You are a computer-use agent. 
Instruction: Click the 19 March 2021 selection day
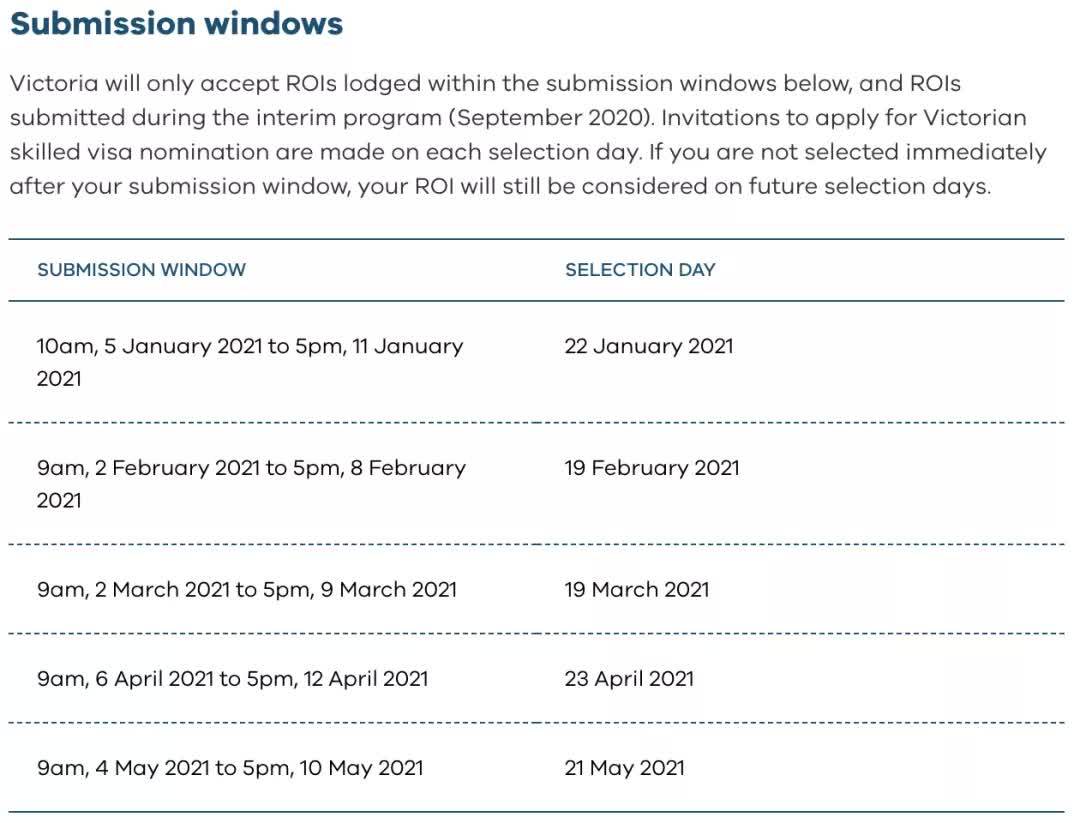pos(636,589)
